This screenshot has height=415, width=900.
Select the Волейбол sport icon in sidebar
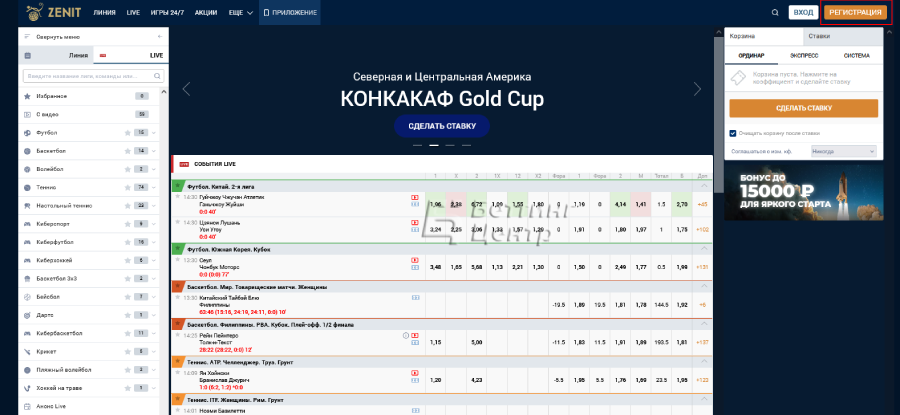point(27,169)
